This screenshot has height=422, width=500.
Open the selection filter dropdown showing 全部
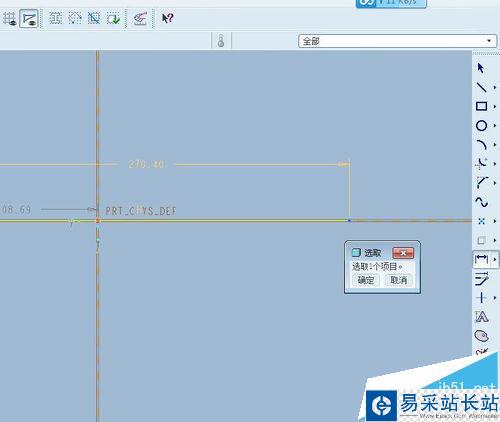pos(397,41)
